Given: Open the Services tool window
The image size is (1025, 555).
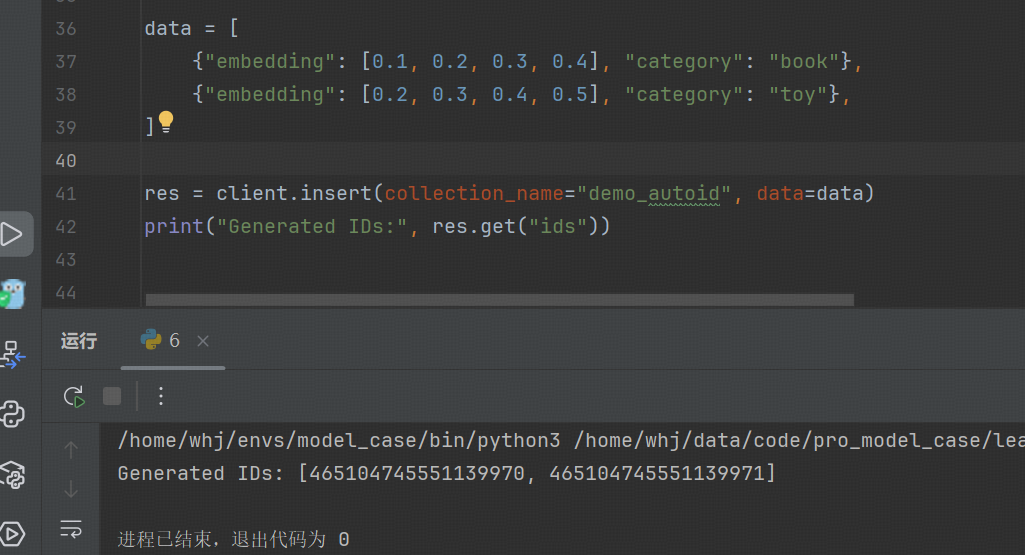Looking at the screenshot, I should 12,532.
